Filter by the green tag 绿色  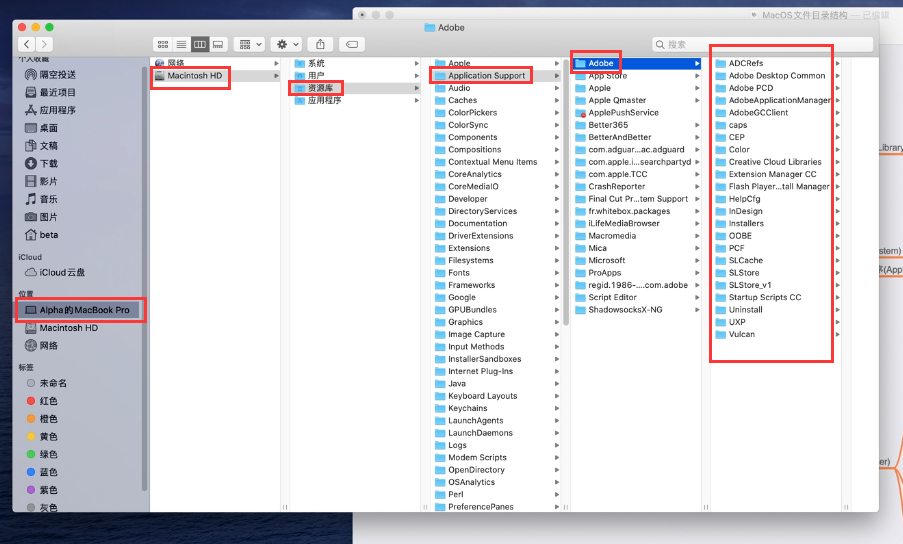43,454
